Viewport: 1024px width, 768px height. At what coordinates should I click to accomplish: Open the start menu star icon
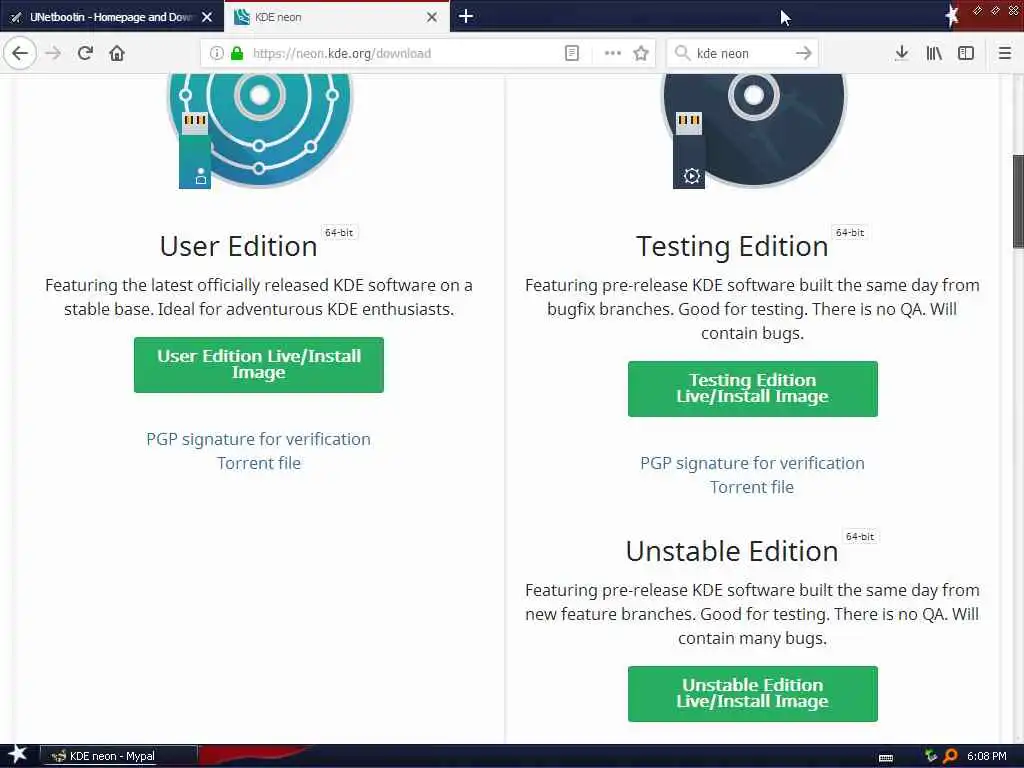[x=17, y=755]
